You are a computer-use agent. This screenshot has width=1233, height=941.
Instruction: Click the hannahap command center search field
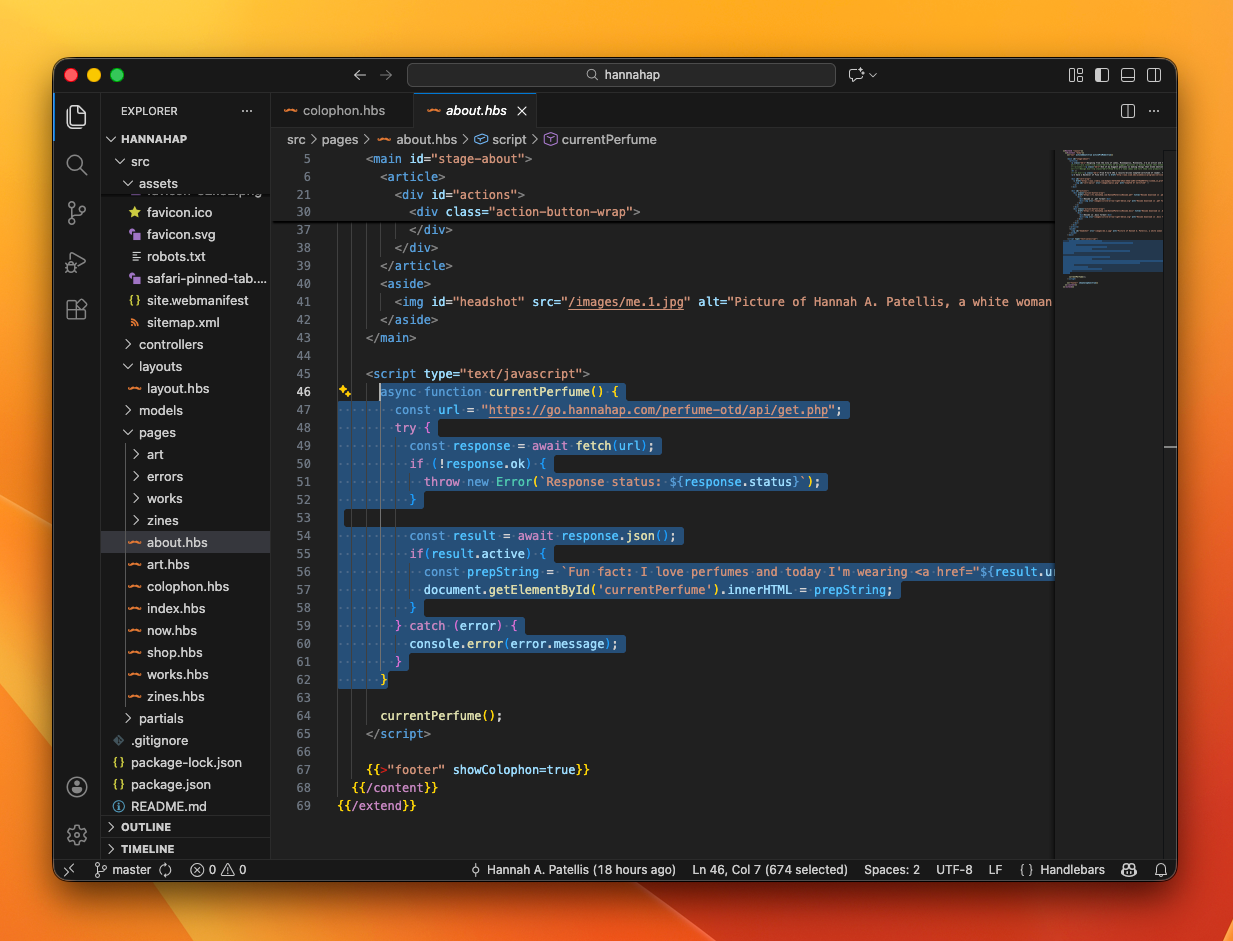coord(621,75)
